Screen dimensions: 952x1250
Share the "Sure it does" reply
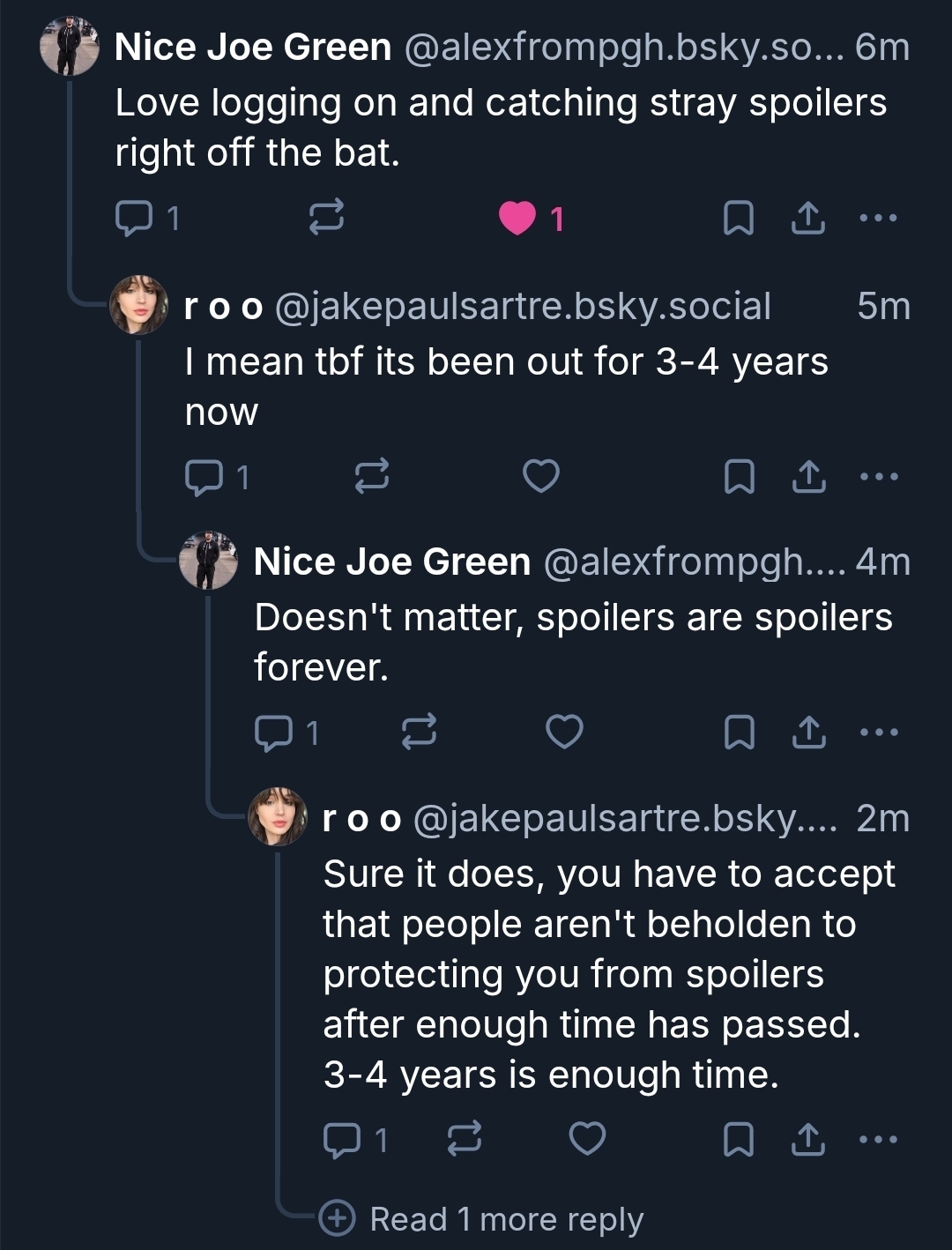(807, 1140)
